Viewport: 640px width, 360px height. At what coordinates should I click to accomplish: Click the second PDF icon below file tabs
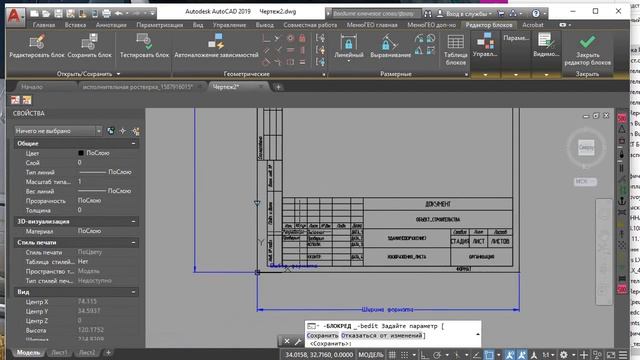click(x=27, y=100)
